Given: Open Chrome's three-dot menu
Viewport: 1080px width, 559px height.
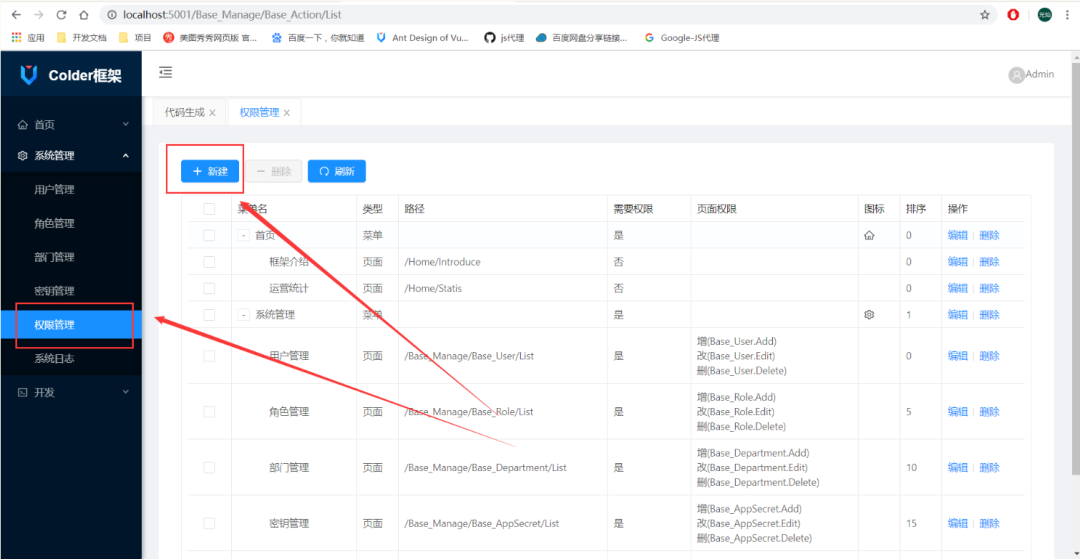Looking at the screenshot, I should coord(1070,14).
